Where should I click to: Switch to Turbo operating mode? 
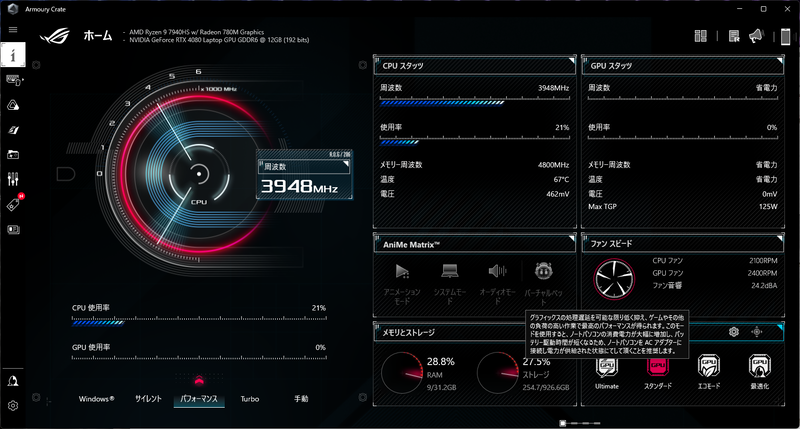click(250, 399)
